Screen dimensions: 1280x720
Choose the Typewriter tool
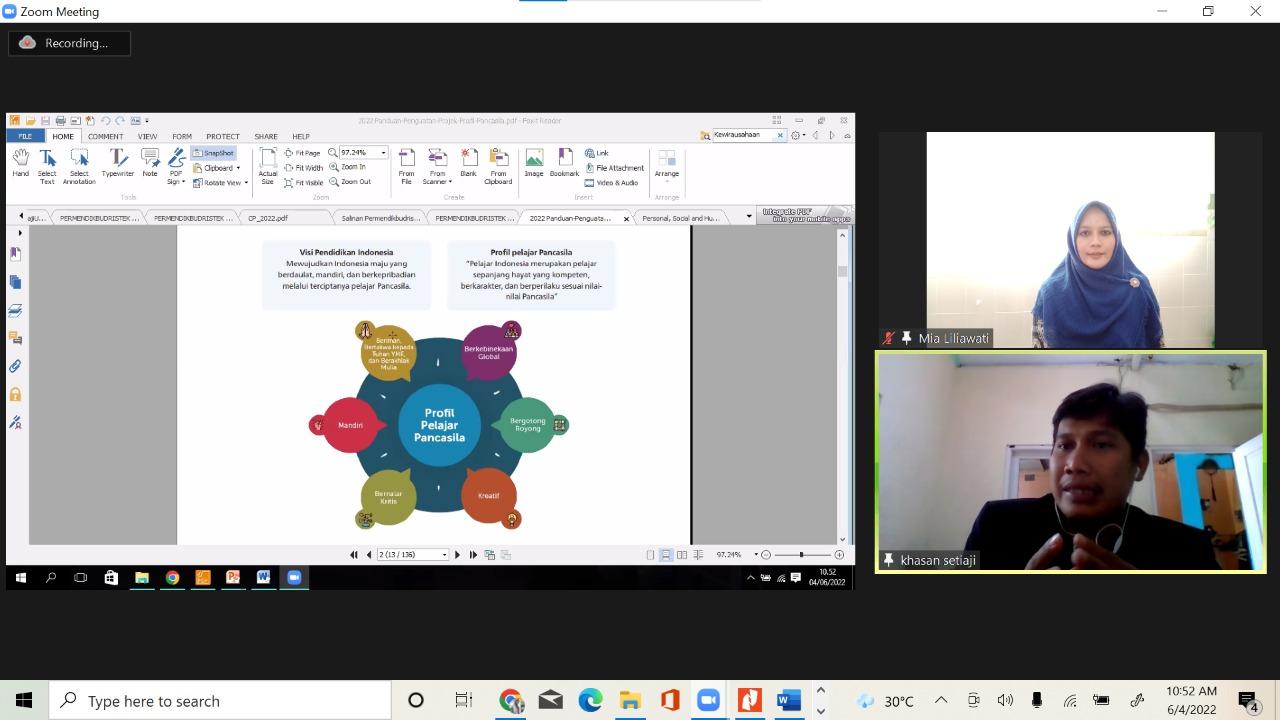[117, 163]
